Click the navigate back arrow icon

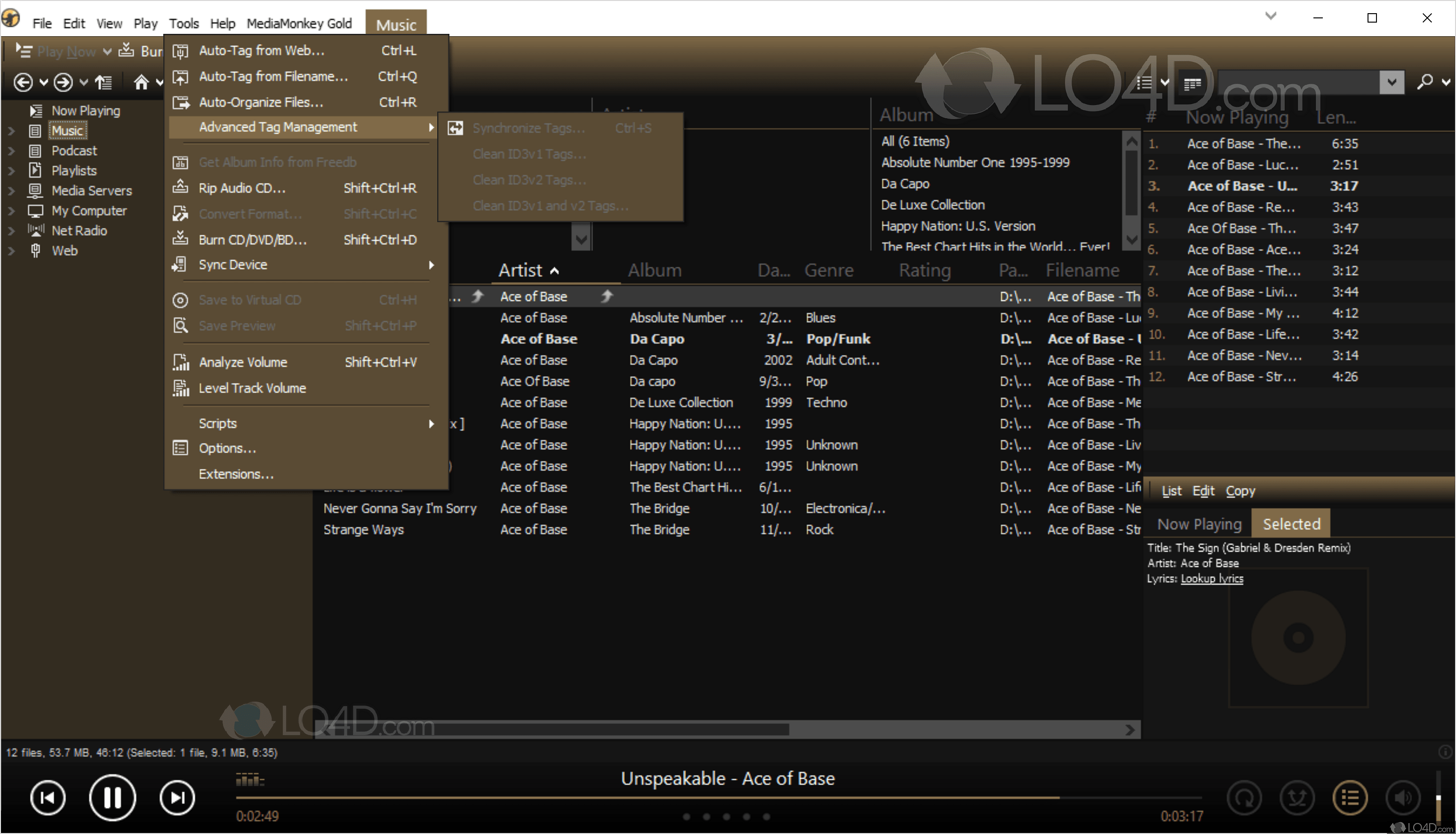[x=23, y=82]
